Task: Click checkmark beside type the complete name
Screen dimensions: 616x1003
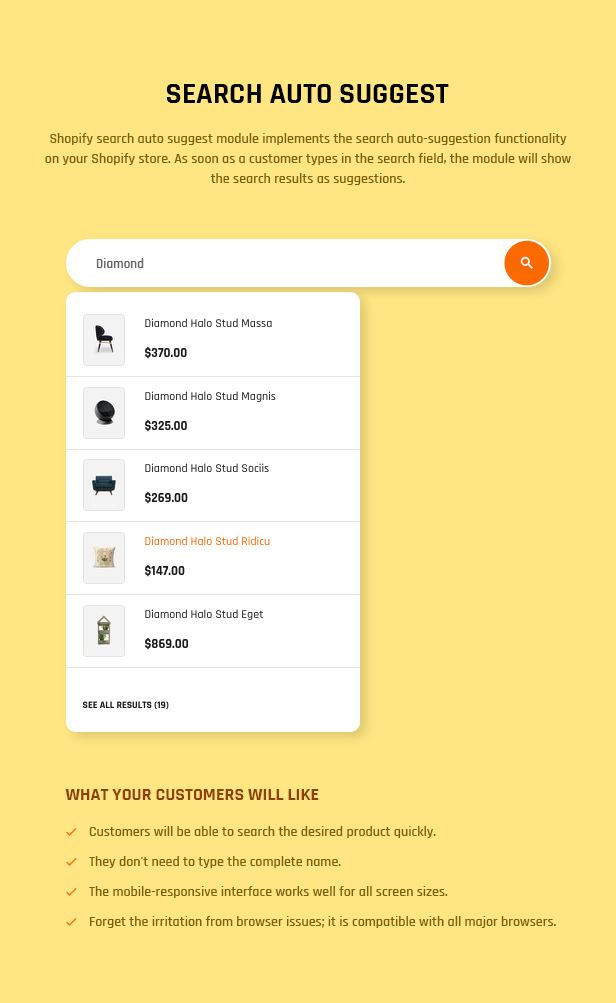Action: coord(71,862)
